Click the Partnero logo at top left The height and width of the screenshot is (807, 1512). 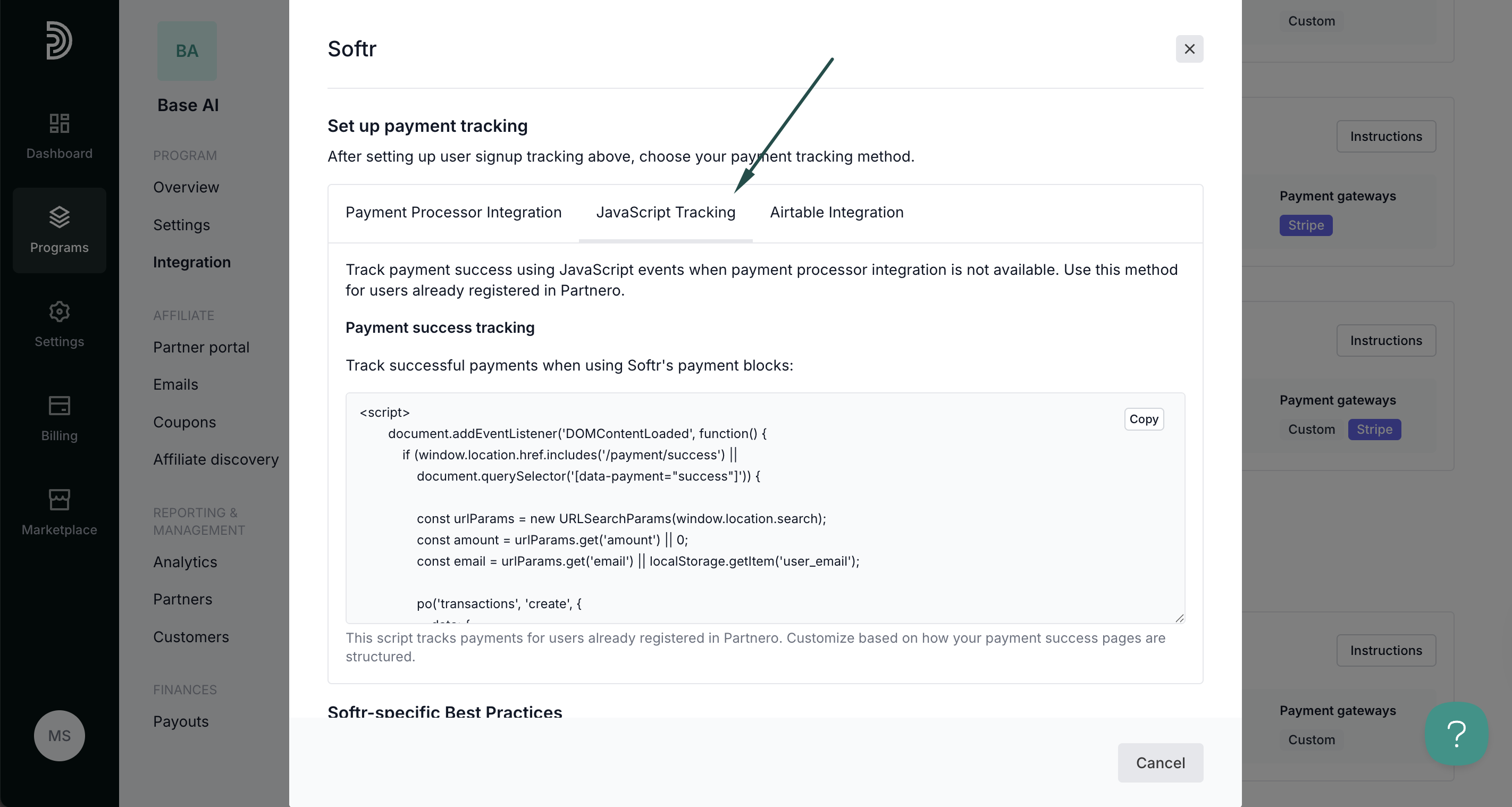(x=60, y=40)
